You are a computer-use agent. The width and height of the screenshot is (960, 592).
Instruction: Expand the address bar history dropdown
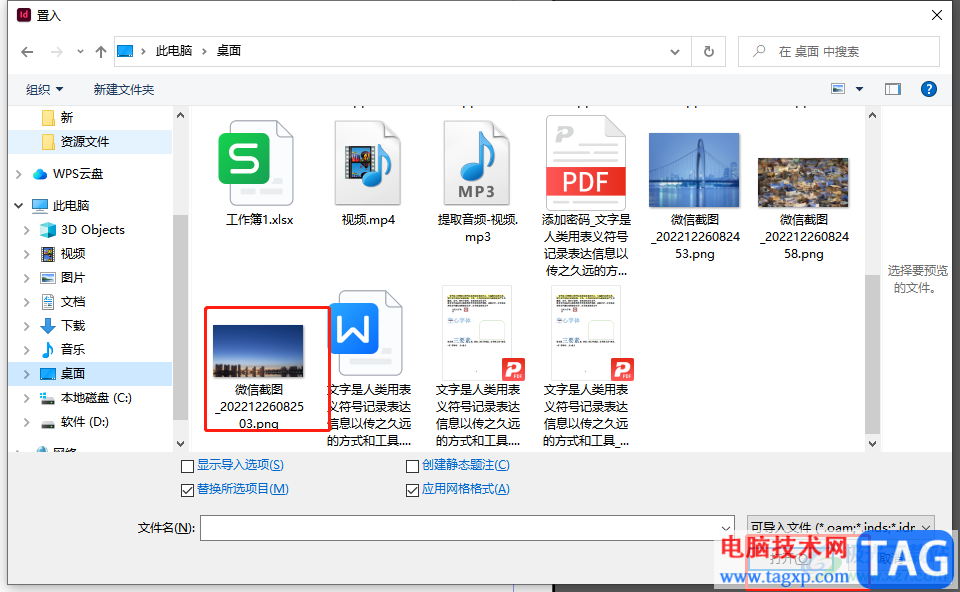coord(675,52)
